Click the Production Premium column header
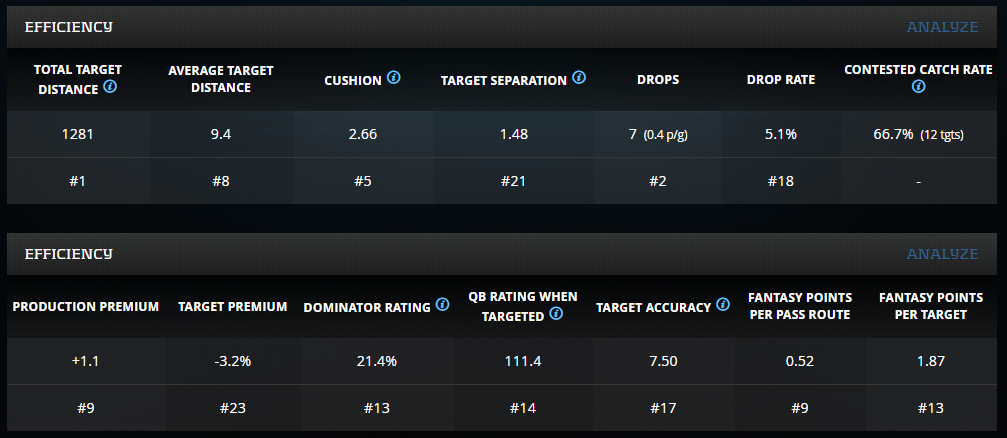 86,306
